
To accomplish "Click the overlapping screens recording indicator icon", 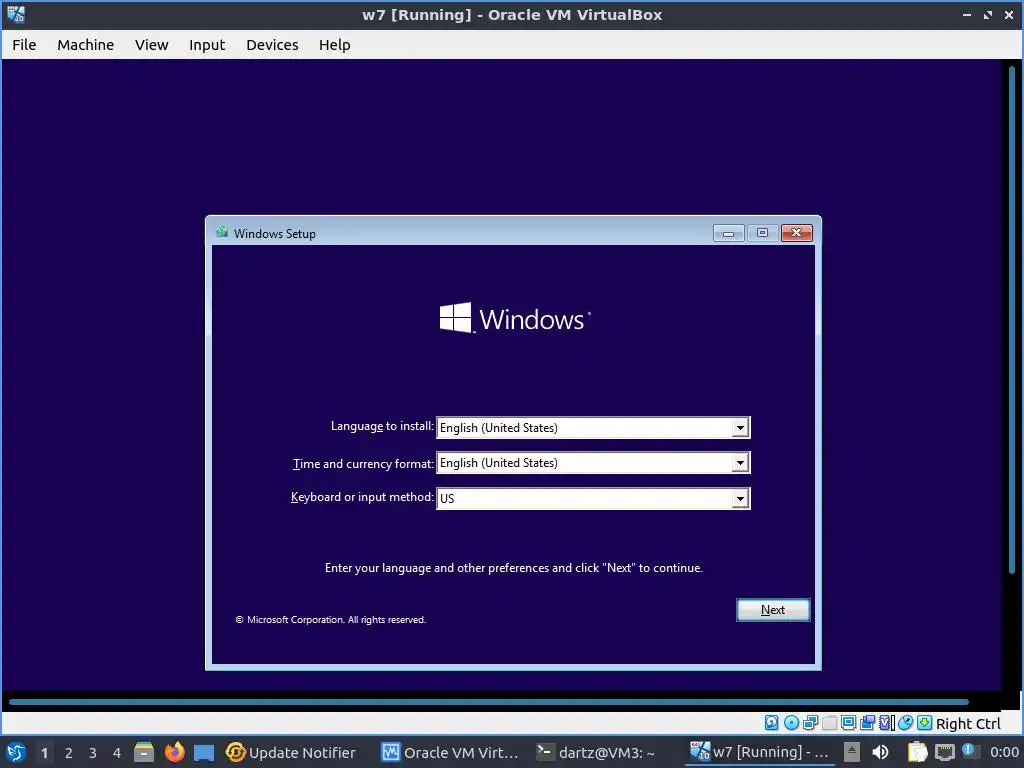I will click(867, 723).
